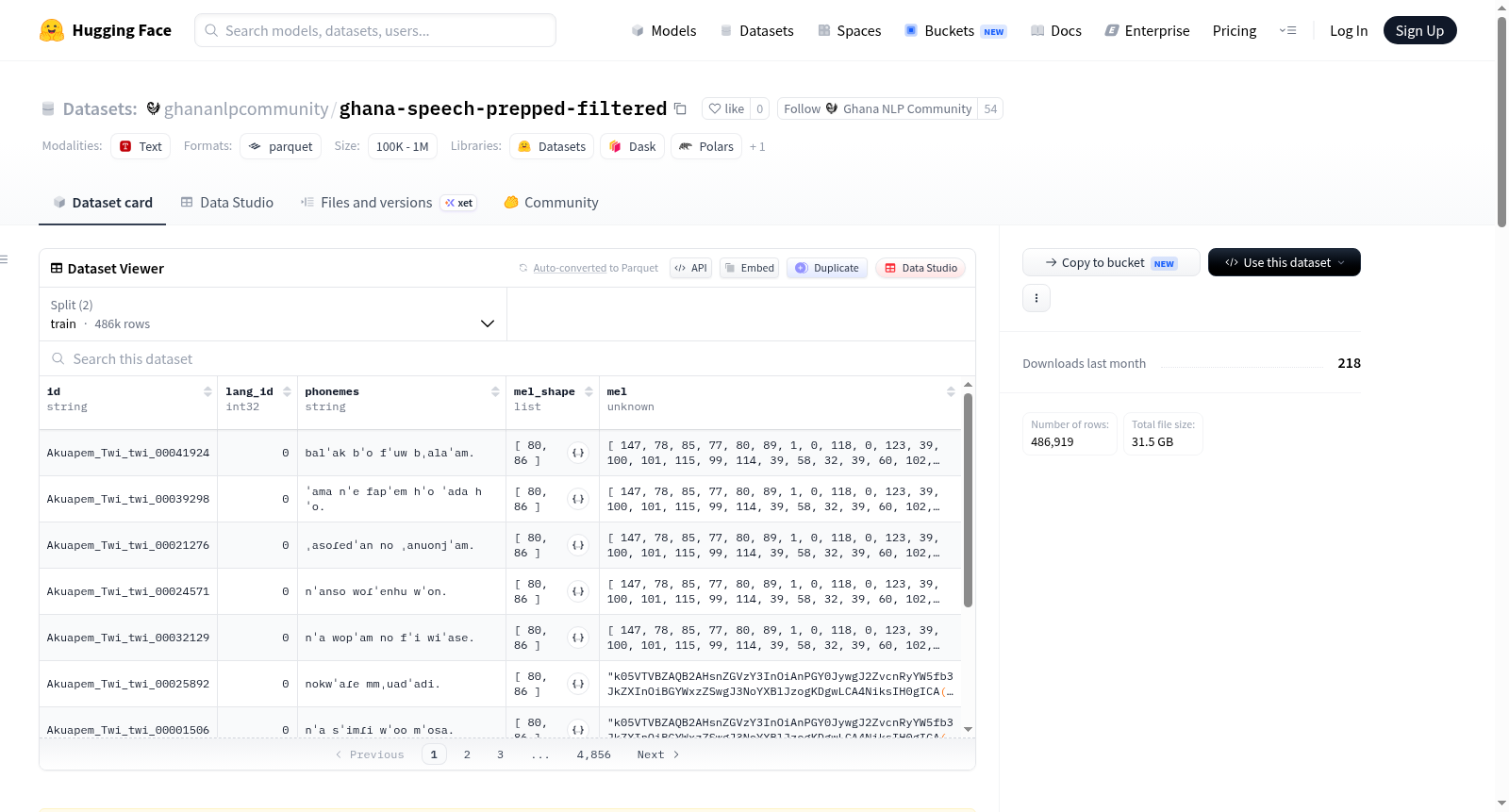Image resolution: width=1509 pixels, height=812 pixels.
Task: Go to page 3 of the table
Action: (500, 754)
